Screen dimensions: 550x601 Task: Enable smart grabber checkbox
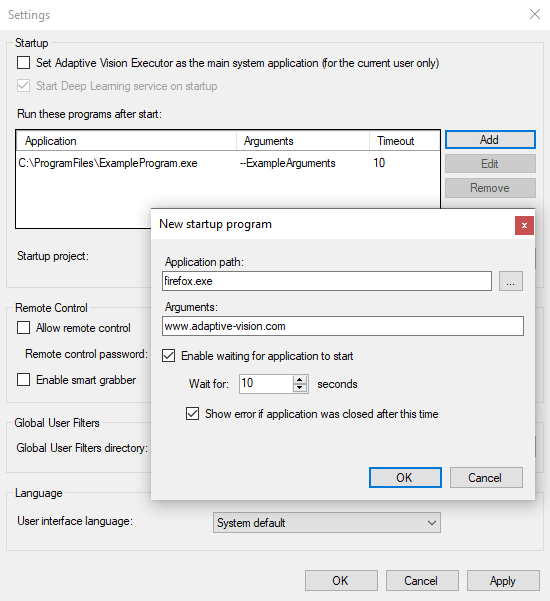23,380
